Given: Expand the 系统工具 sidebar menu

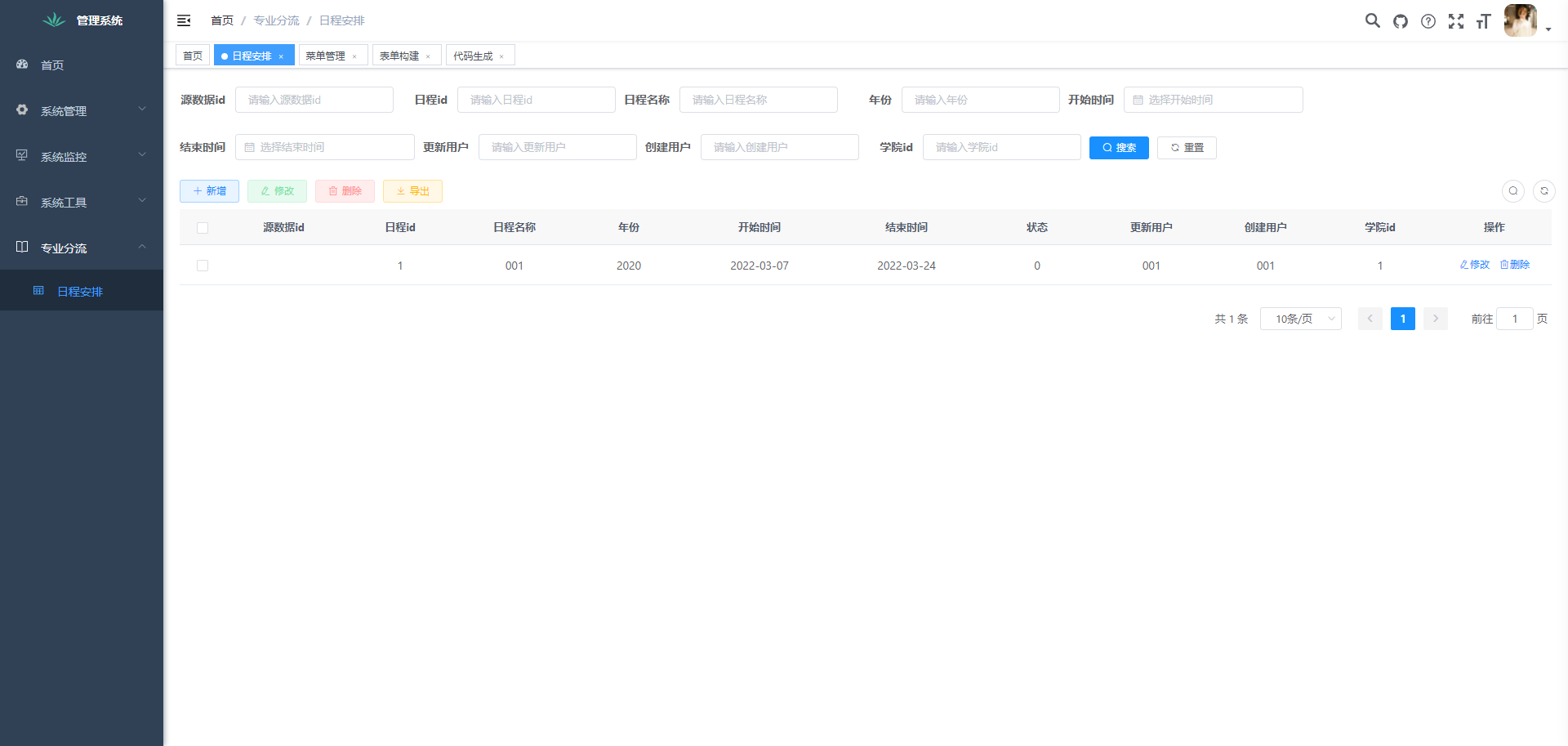Looking at the screenshot, I should [82, 202].
